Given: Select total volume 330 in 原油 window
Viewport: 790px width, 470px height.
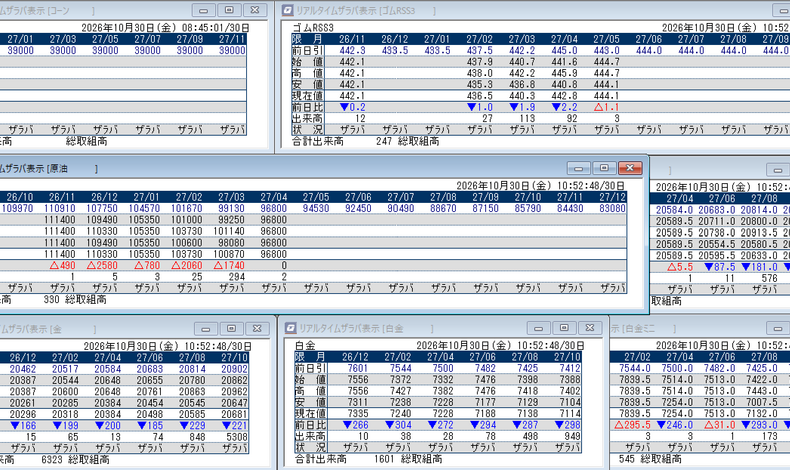Looking at the screenshot, I should (x=51, y=300).
